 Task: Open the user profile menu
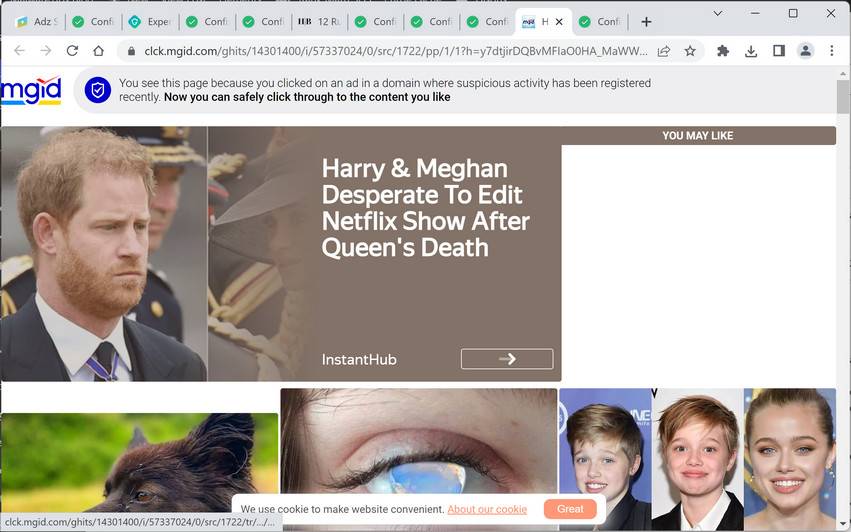click(x=805, y=51)
